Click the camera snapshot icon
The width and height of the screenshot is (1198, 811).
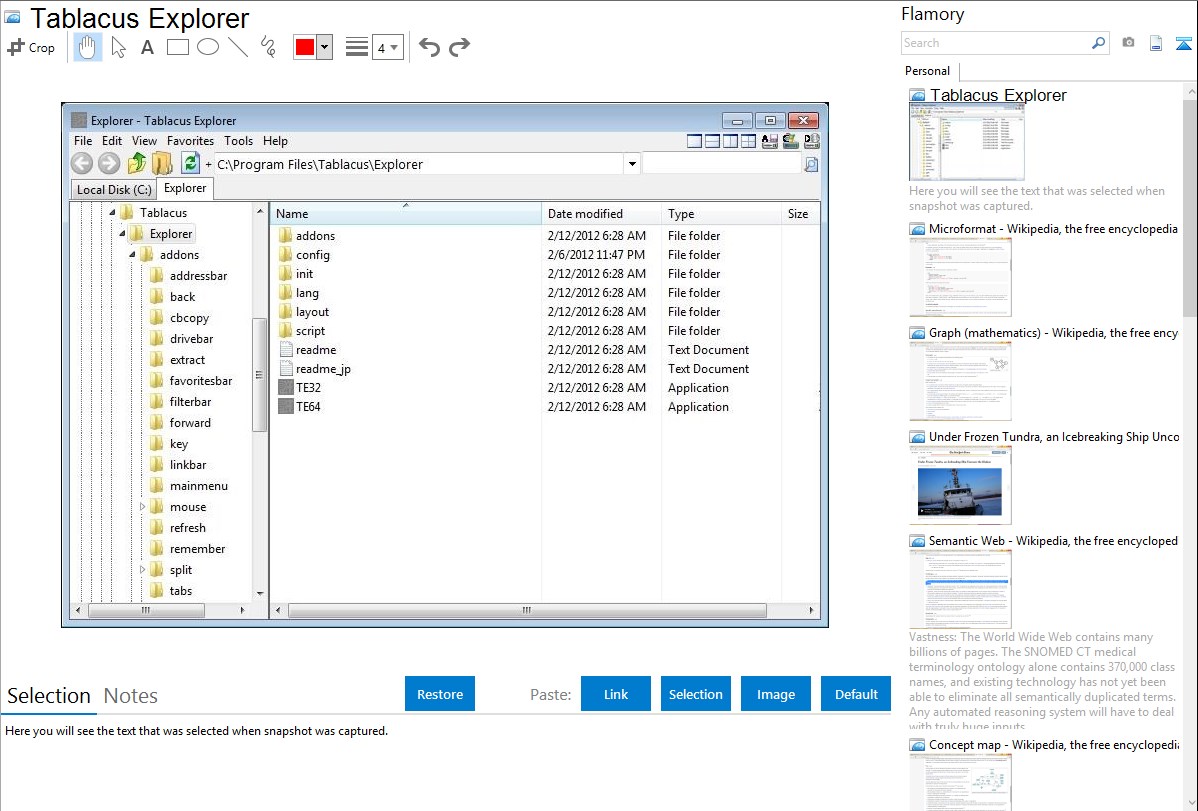point(1128,43)
